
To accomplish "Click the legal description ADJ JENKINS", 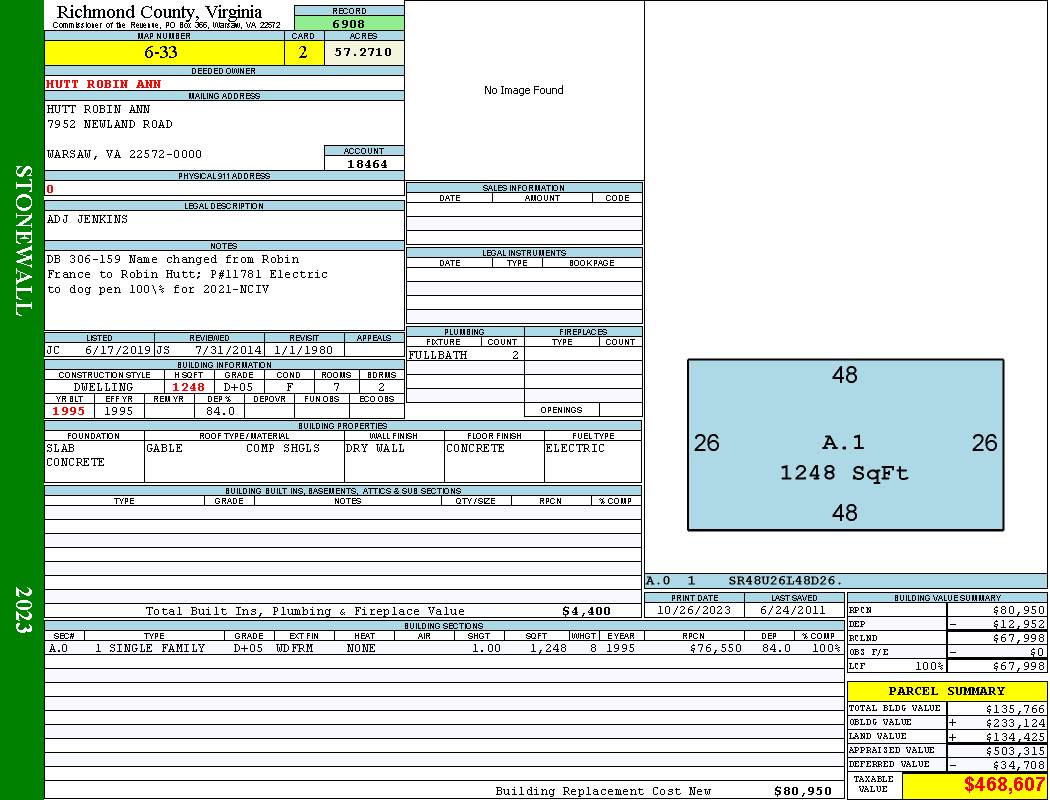I will [88, 219].
